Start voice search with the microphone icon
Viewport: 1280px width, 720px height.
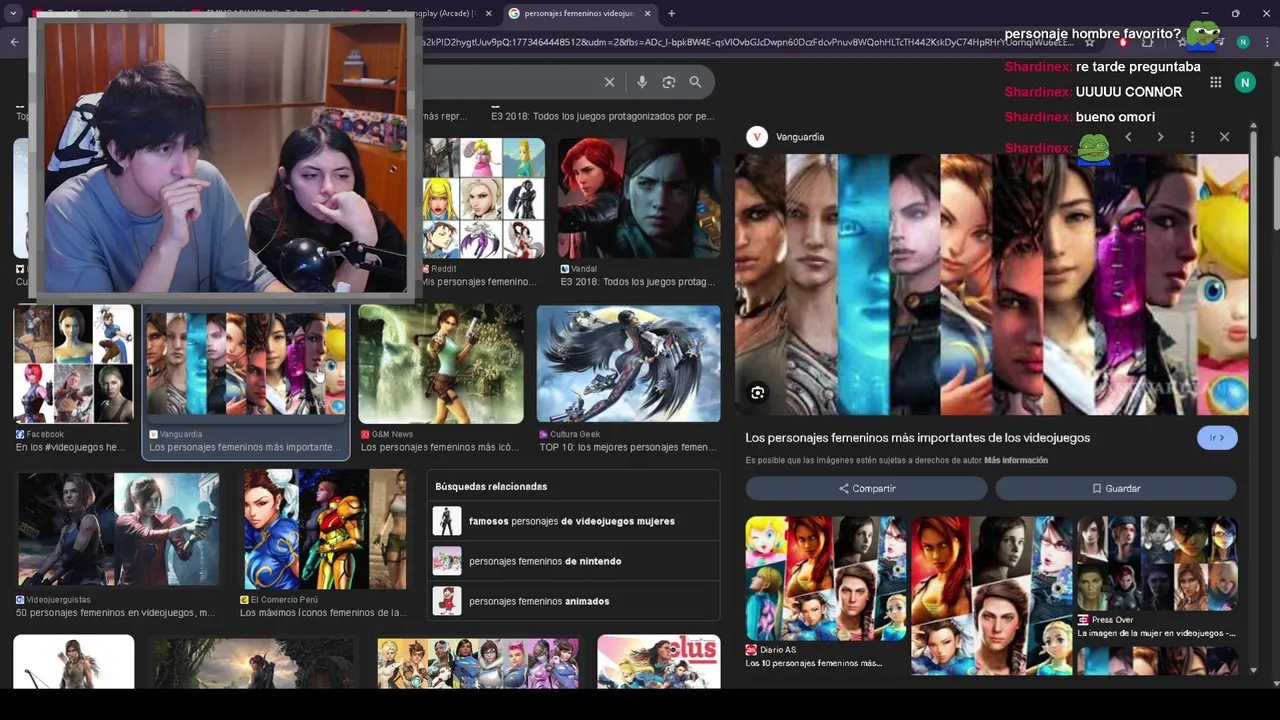point(642,82)
